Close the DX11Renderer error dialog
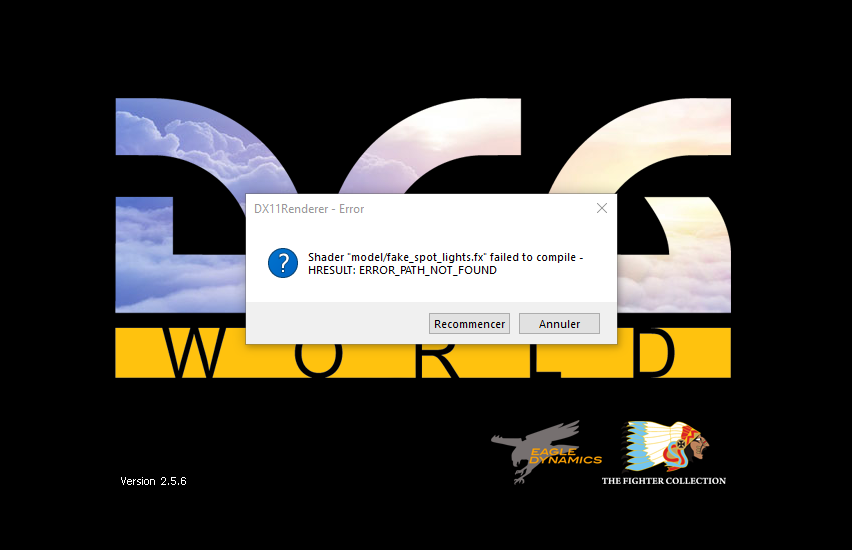The height and width of the screenshot is (550, 852). (602, 208)
